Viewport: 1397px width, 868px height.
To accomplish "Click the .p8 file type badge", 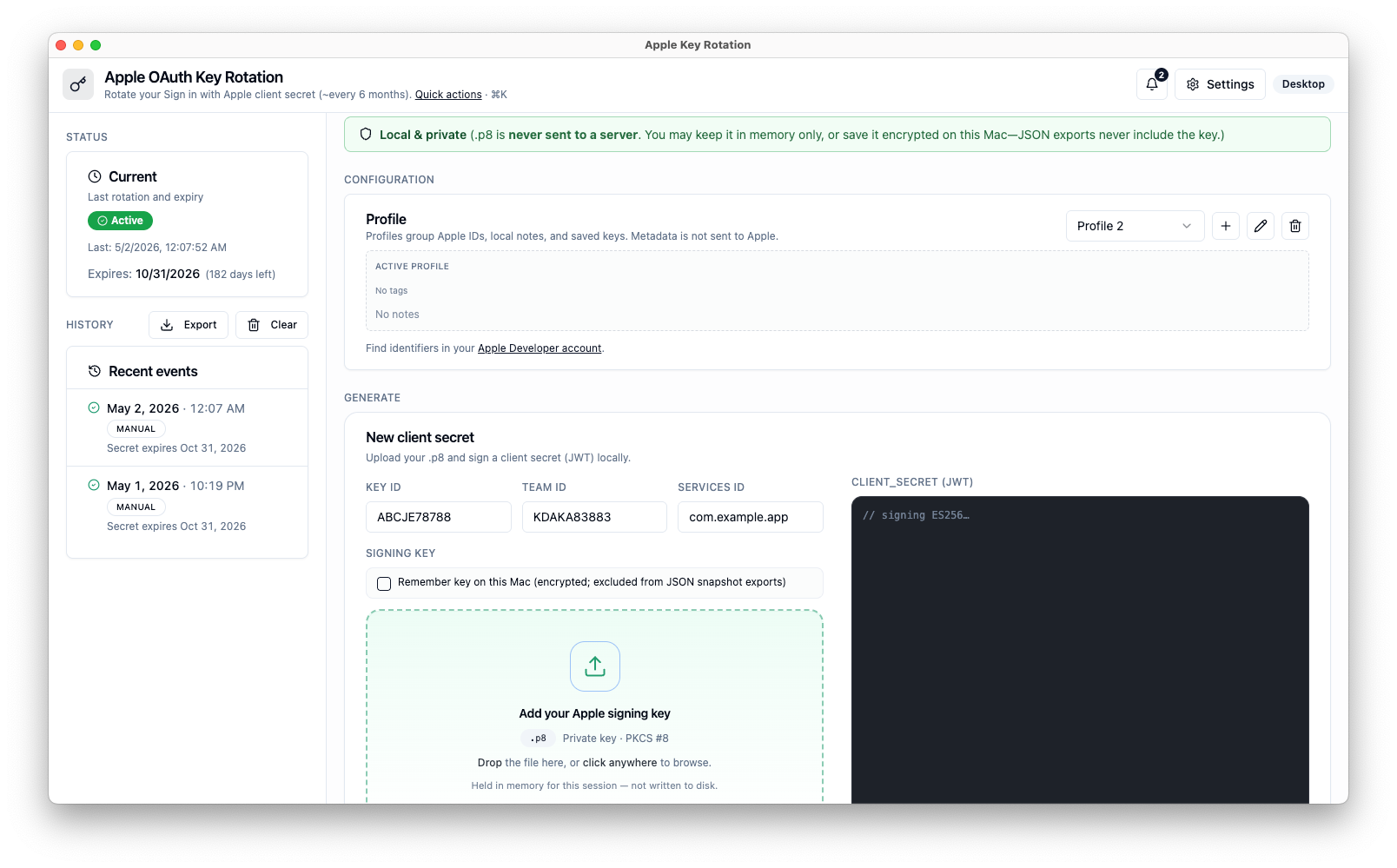I will click(539, 739).
